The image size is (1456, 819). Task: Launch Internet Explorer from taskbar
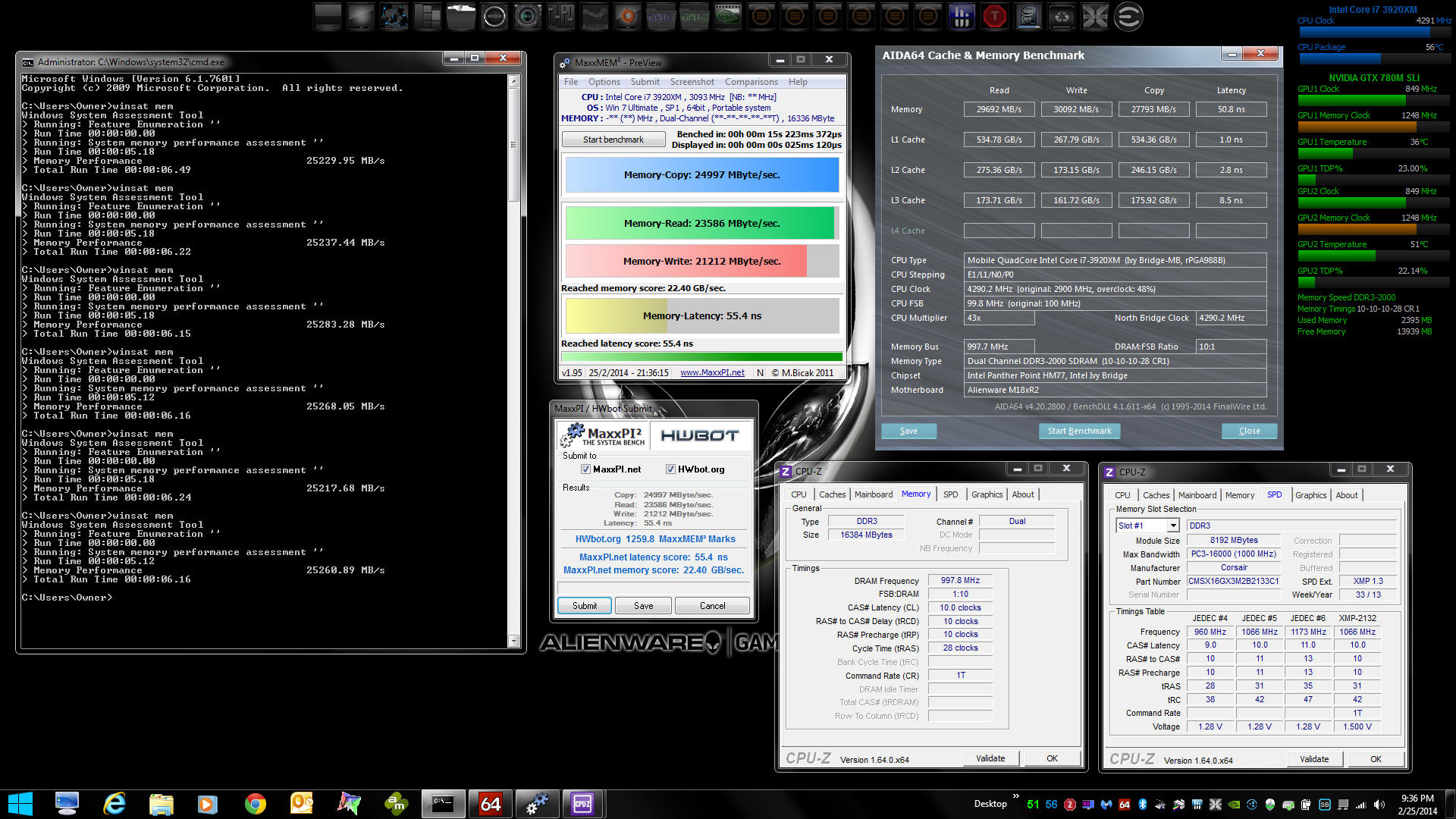115,804
